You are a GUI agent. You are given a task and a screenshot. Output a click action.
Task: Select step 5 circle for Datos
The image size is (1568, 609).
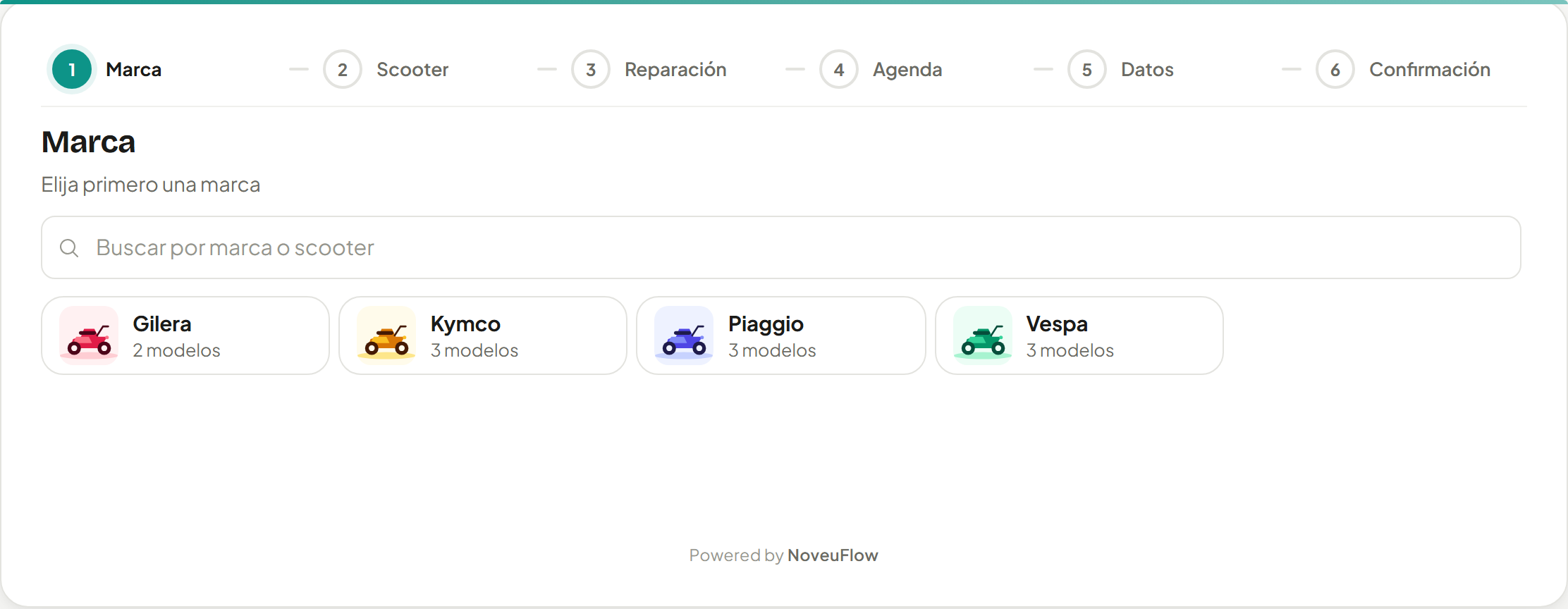[x=1087, y=70]
